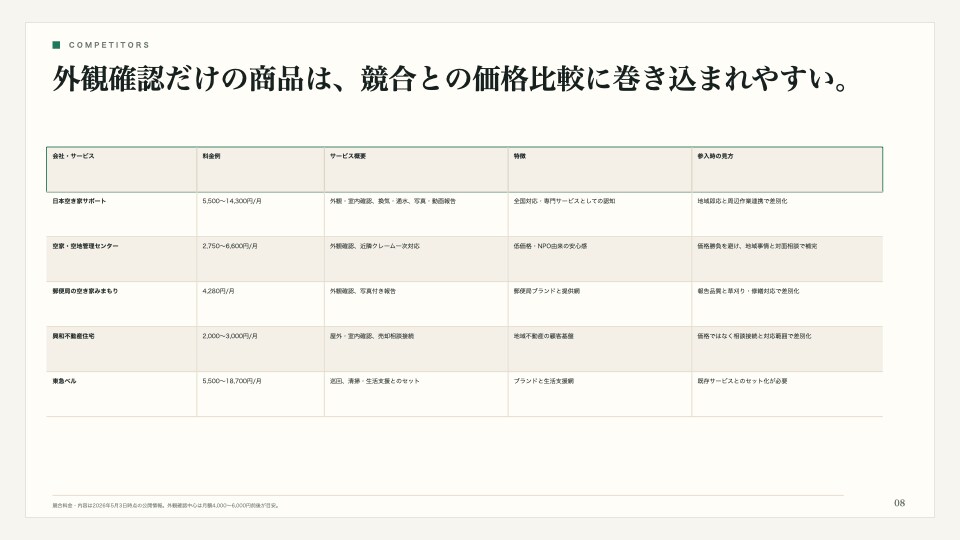Click the cell 屋外・室内確認、売却相談接続
Screen dimensions: 960x540
(x=416, y=349)
